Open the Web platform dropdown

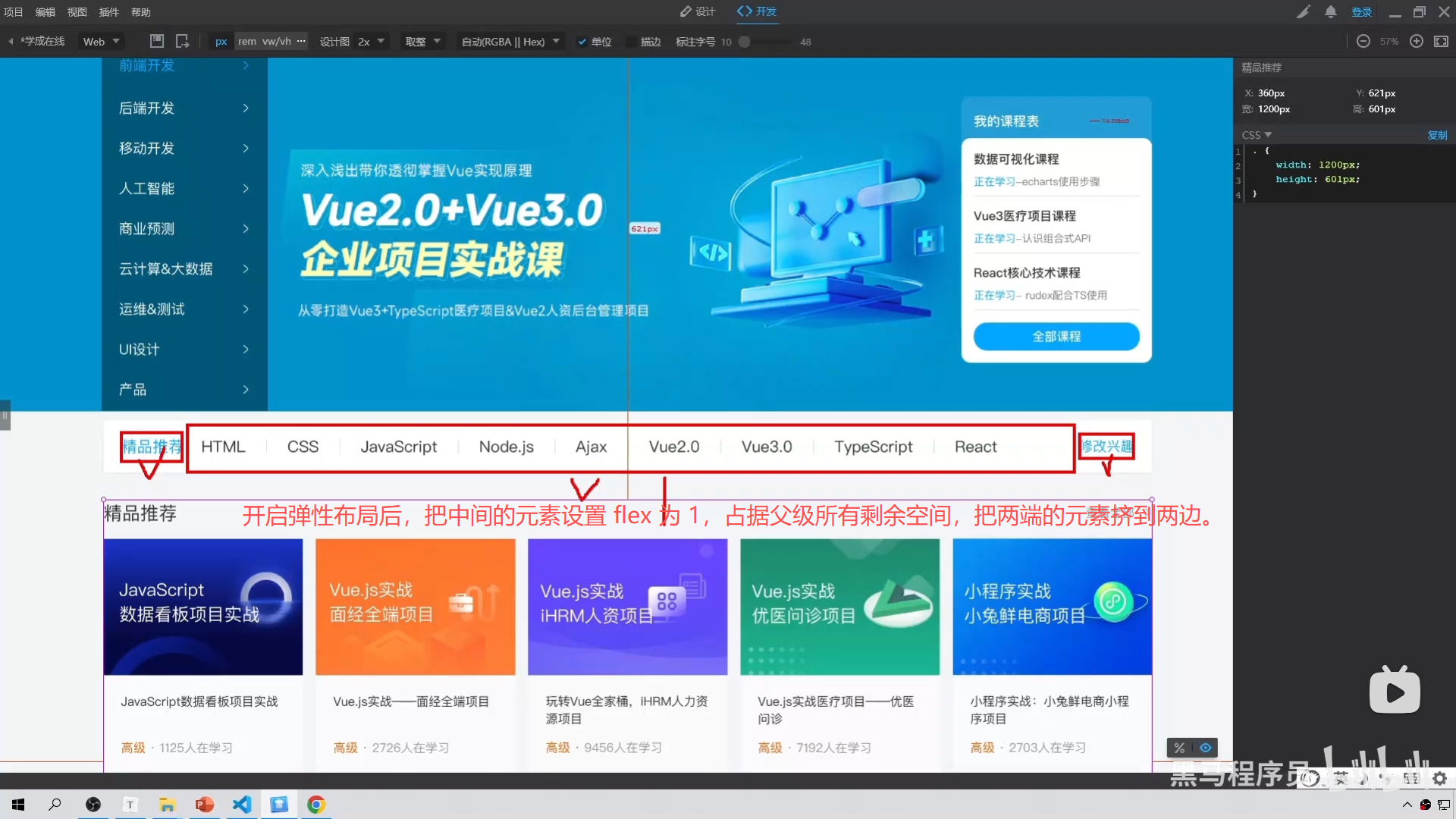coord(101,42)
